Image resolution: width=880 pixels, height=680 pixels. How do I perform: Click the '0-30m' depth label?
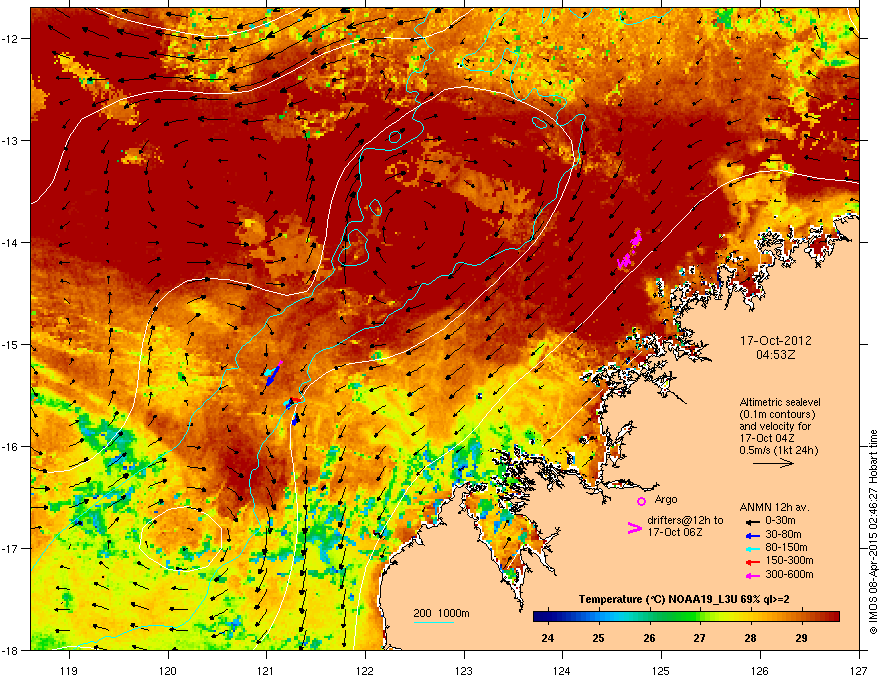[780, 521]
